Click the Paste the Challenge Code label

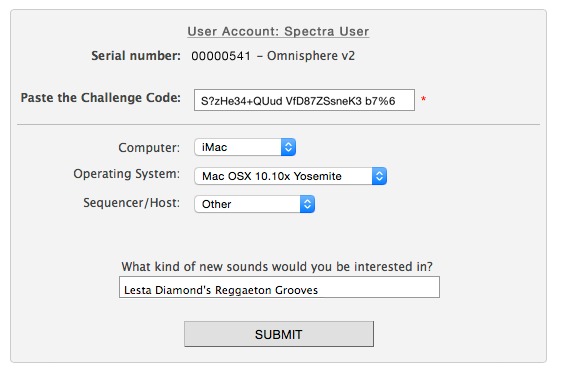point(101,98)
